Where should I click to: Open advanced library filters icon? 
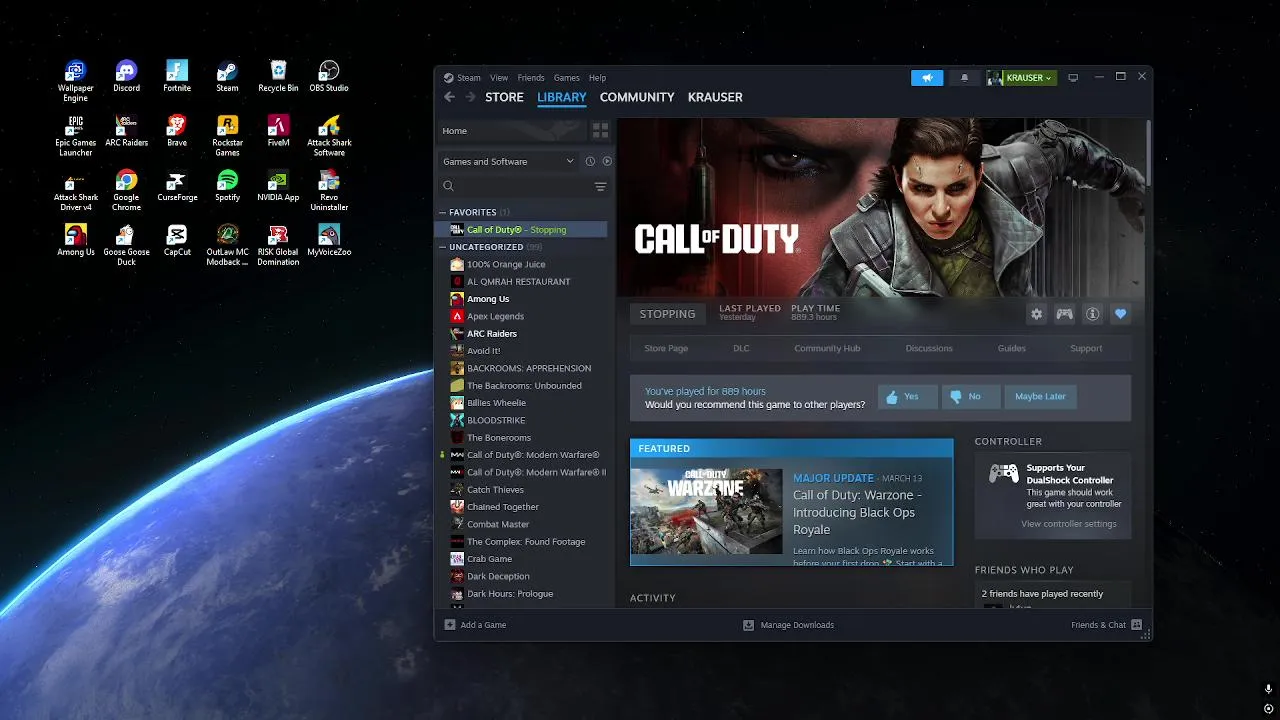point(600,186)
